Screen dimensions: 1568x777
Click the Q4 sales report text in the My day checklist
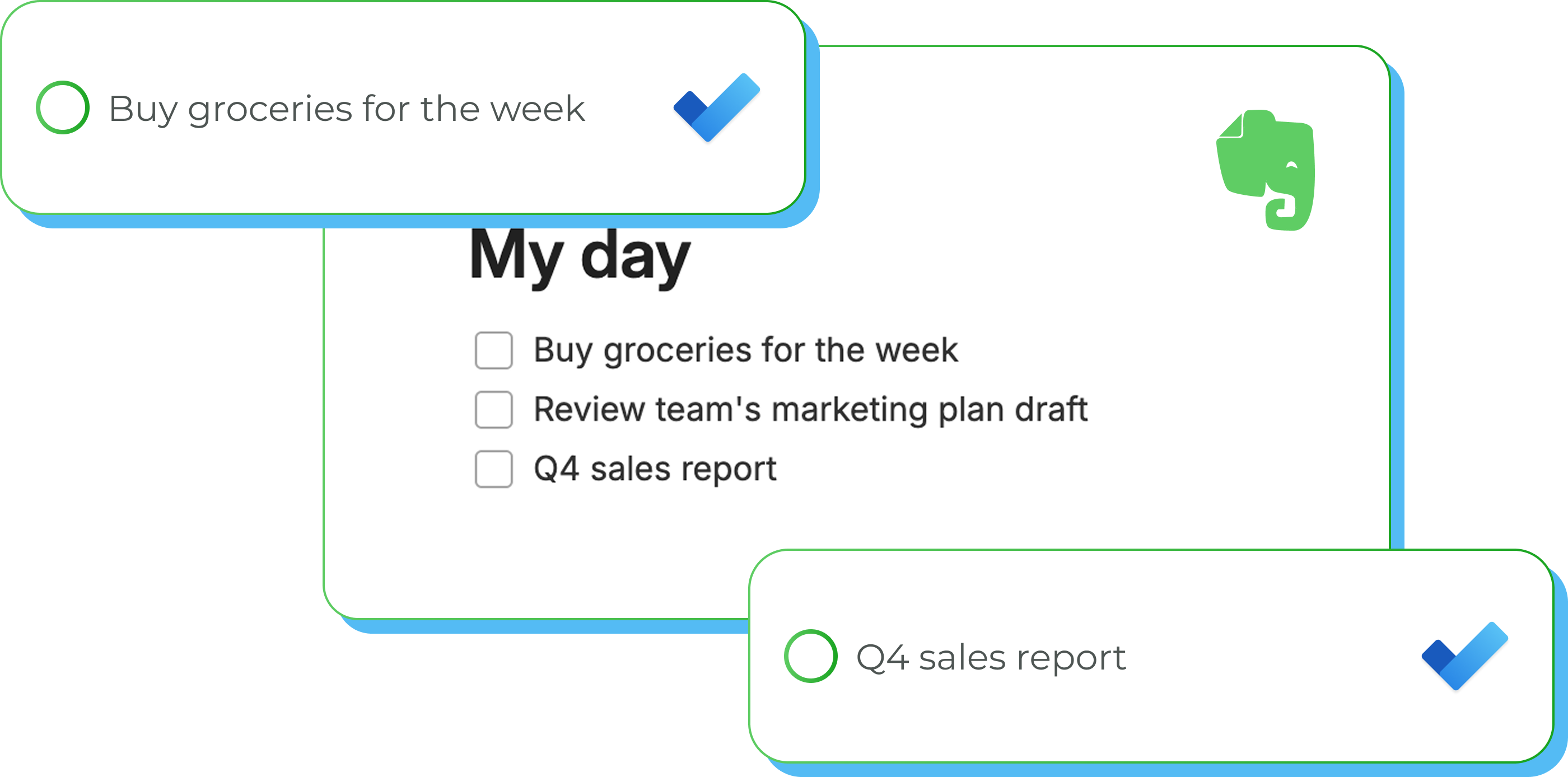[x=655, y=469]
